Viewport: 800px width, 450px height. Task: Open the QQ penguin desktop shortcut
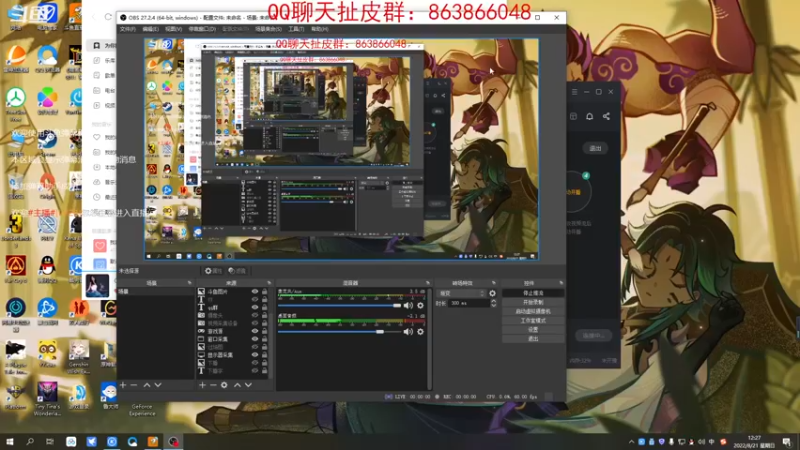(x=47, y=269)
